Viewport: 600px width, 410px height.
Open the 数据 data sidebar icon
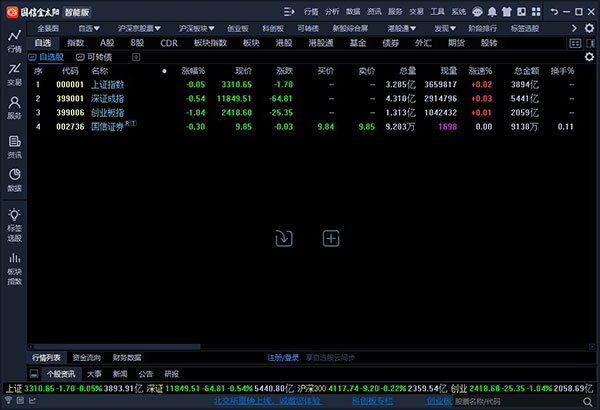pyautogui.click(x=14, y=180)
